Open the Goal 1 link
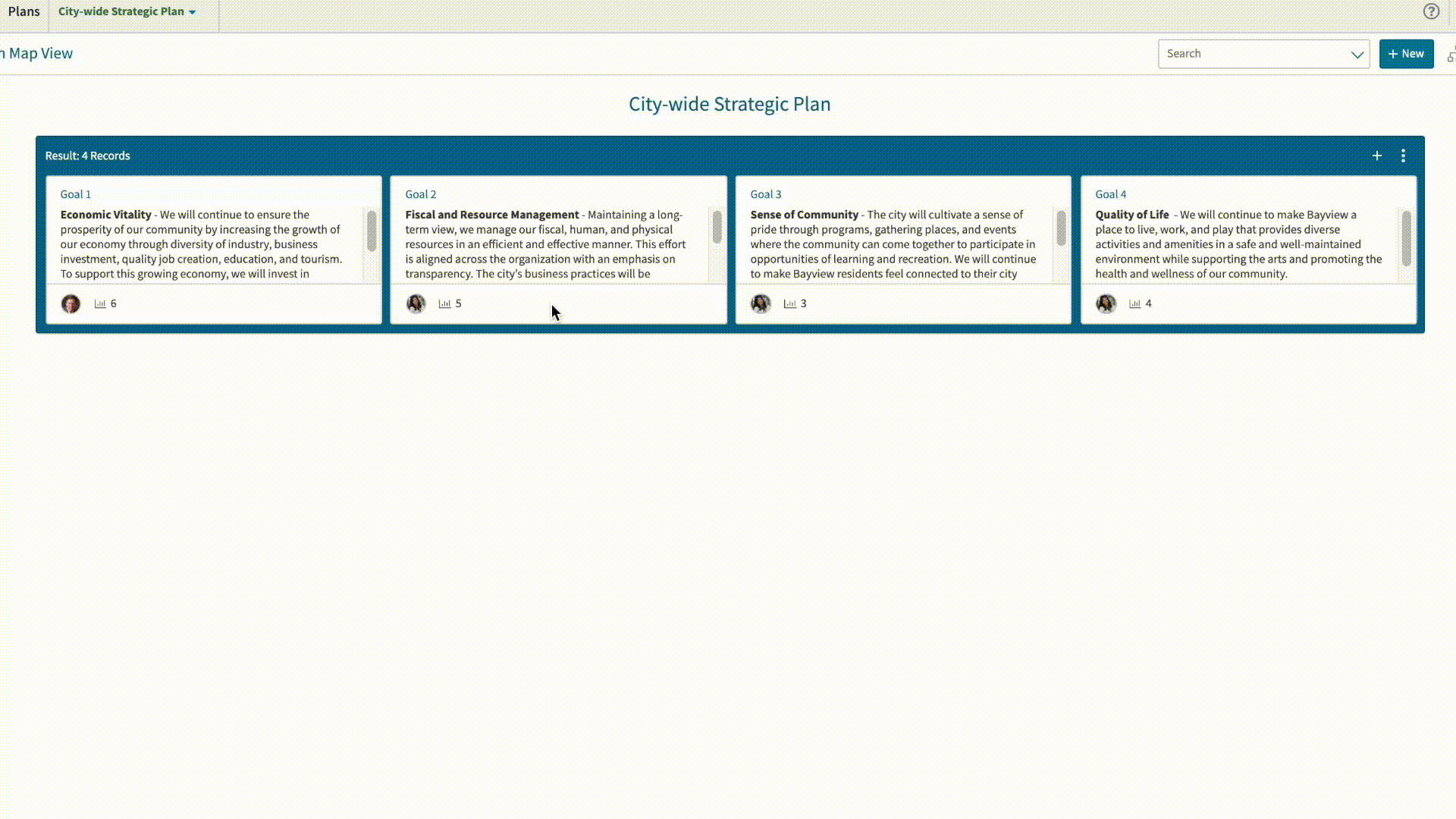Viewport: 1456px width, 819px height. [x=76, y=194]
